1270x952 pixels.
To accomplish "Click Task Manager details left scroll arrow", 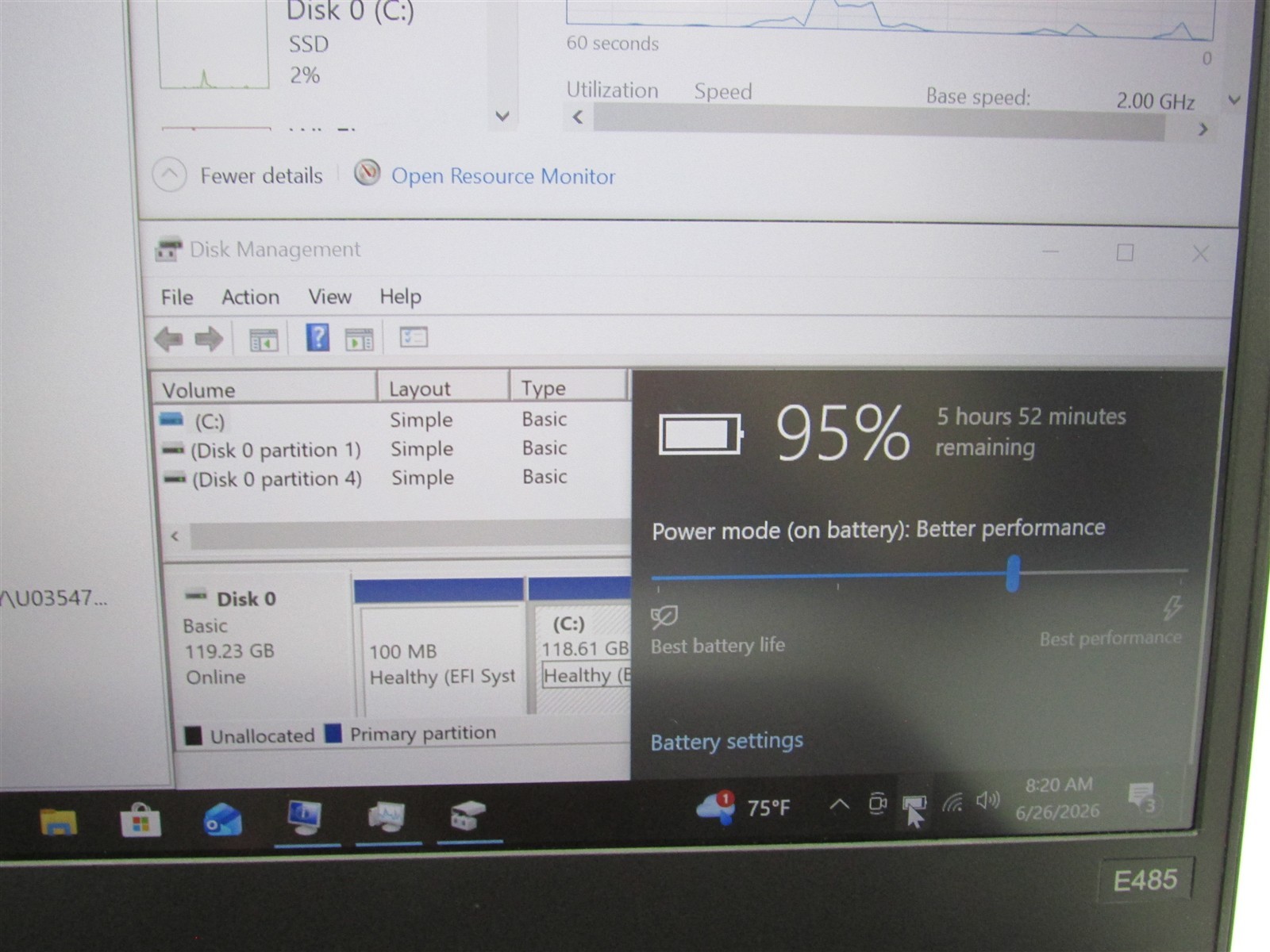I will click(578, 117).
